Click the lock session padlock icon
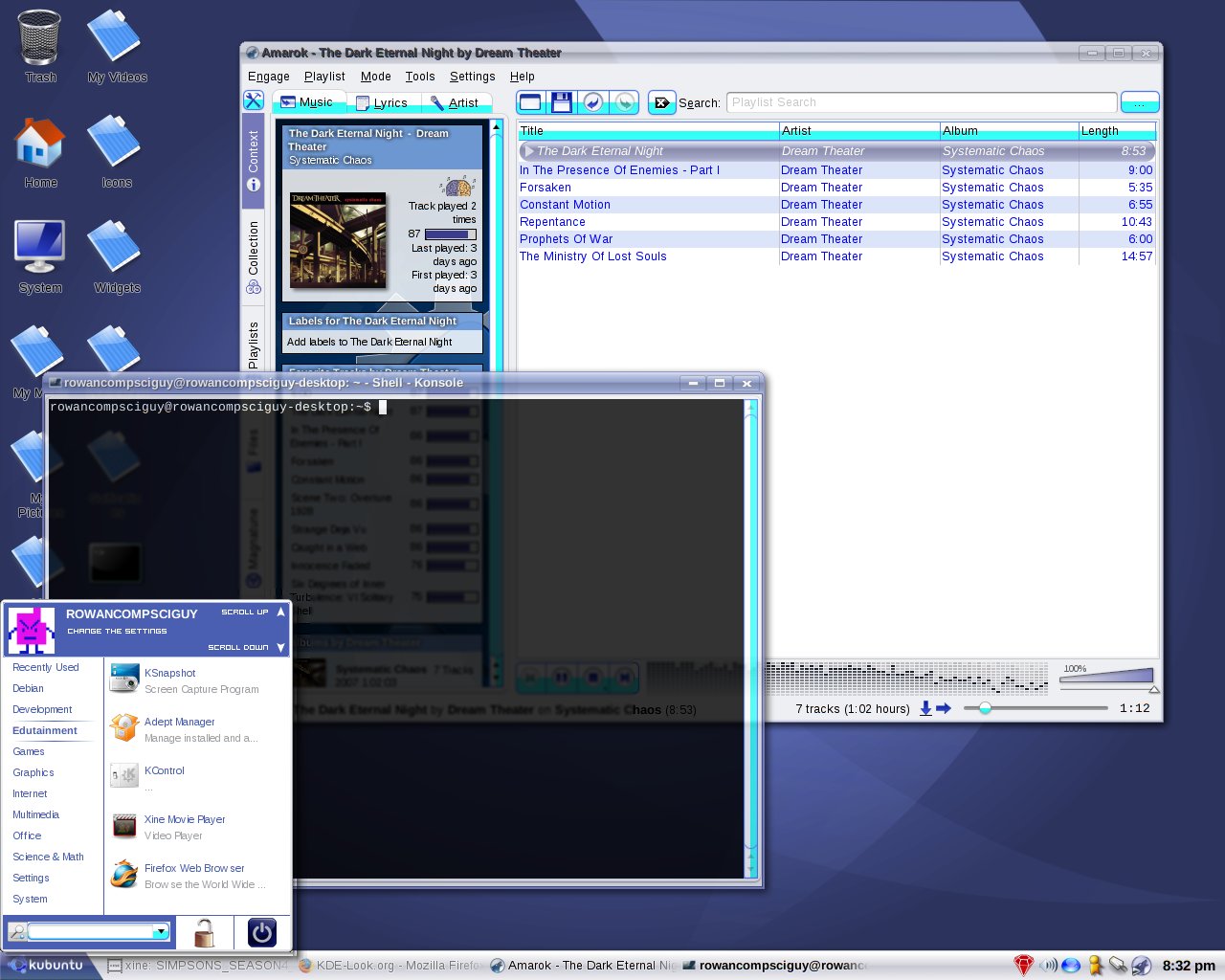This screenshot has height=980, width=1225. (x=204, y=931)
